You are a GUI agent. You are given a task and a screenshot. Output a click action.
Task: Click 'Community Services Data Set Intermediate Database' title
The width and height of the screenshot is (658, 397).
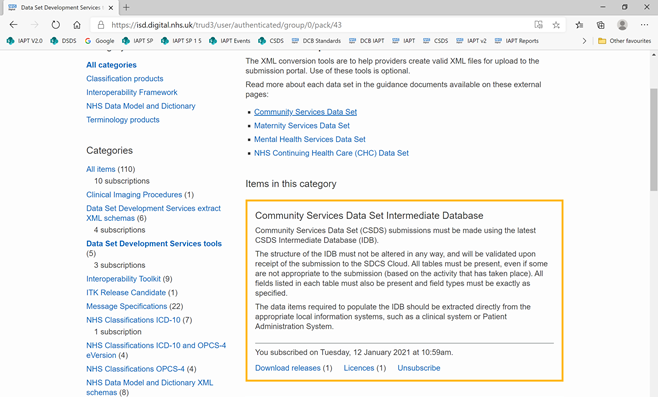pos(369,216)
